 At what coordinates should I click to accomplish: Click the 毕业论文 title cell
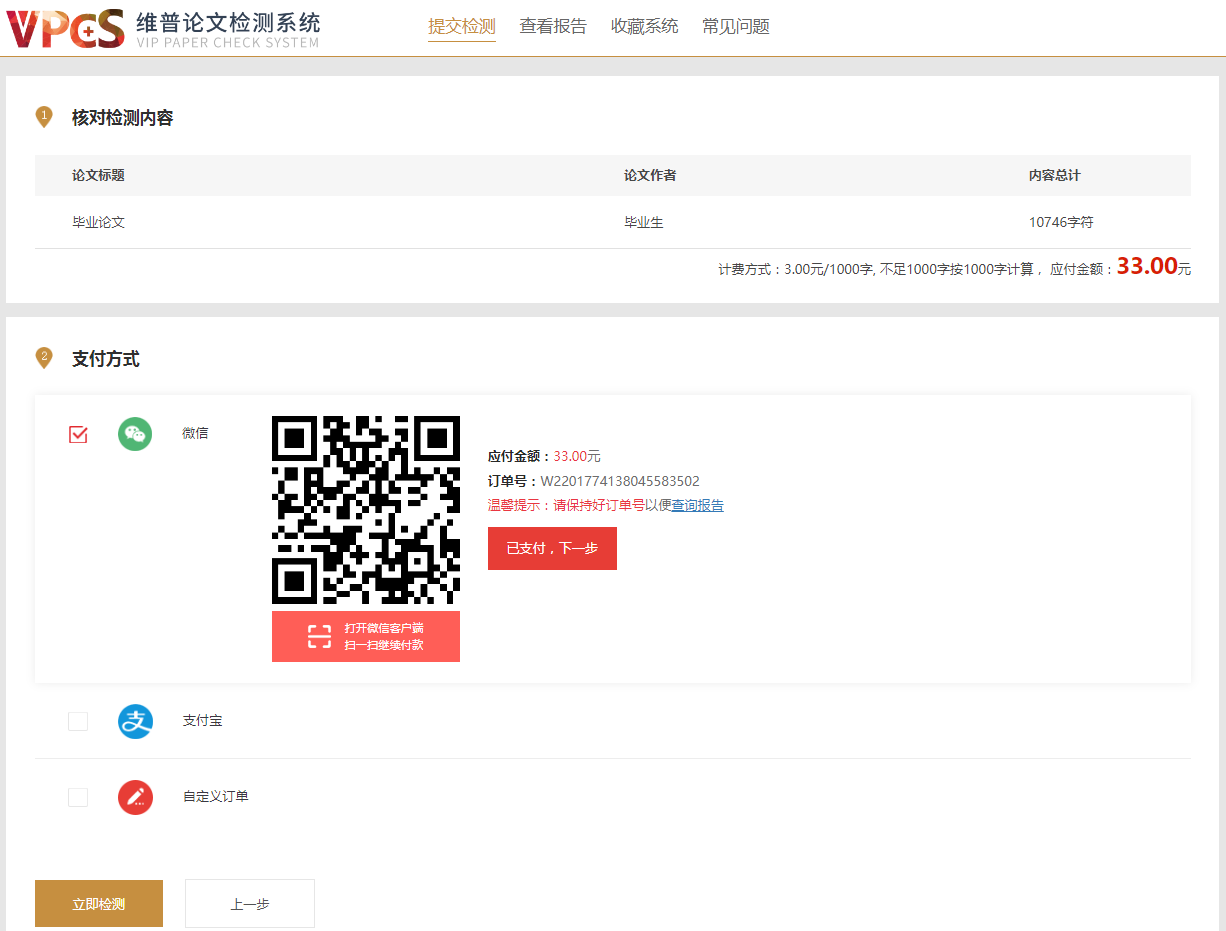tap(98, 222)
